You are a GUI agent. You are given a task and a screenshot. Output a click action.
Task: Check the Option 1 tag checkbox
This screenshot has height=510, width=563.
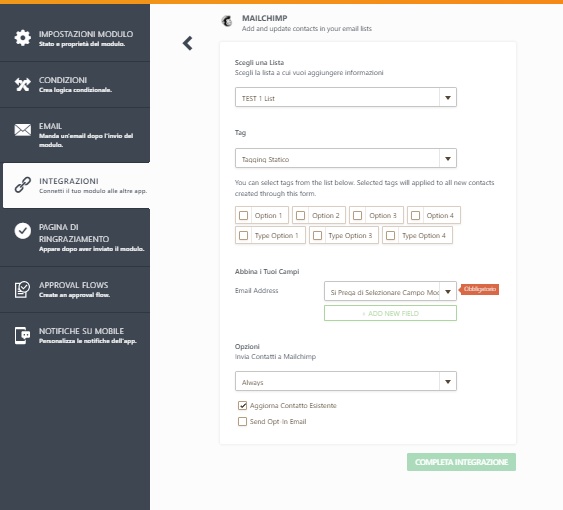pos(243,215)
